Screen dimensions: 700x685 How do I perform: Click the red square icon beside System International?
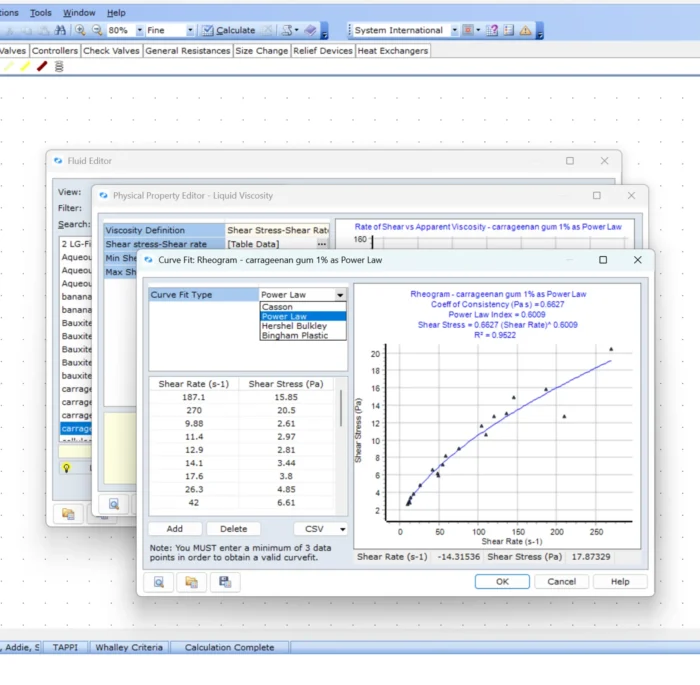[x=468, y=30]
